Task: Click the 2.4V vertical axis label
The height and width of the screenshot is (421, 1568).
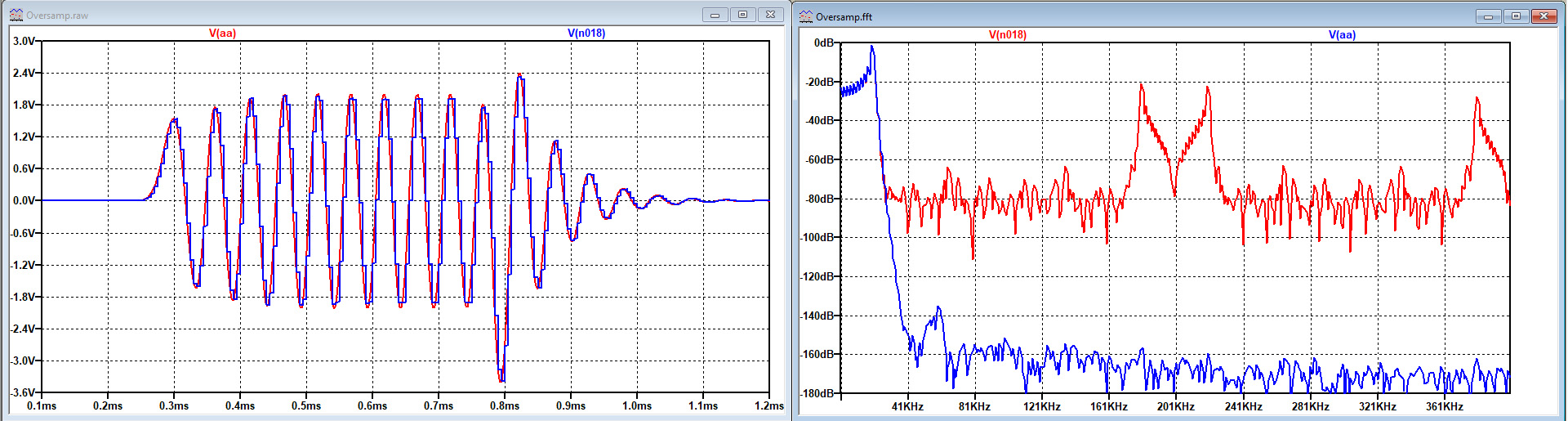Action: coord(24,73)
